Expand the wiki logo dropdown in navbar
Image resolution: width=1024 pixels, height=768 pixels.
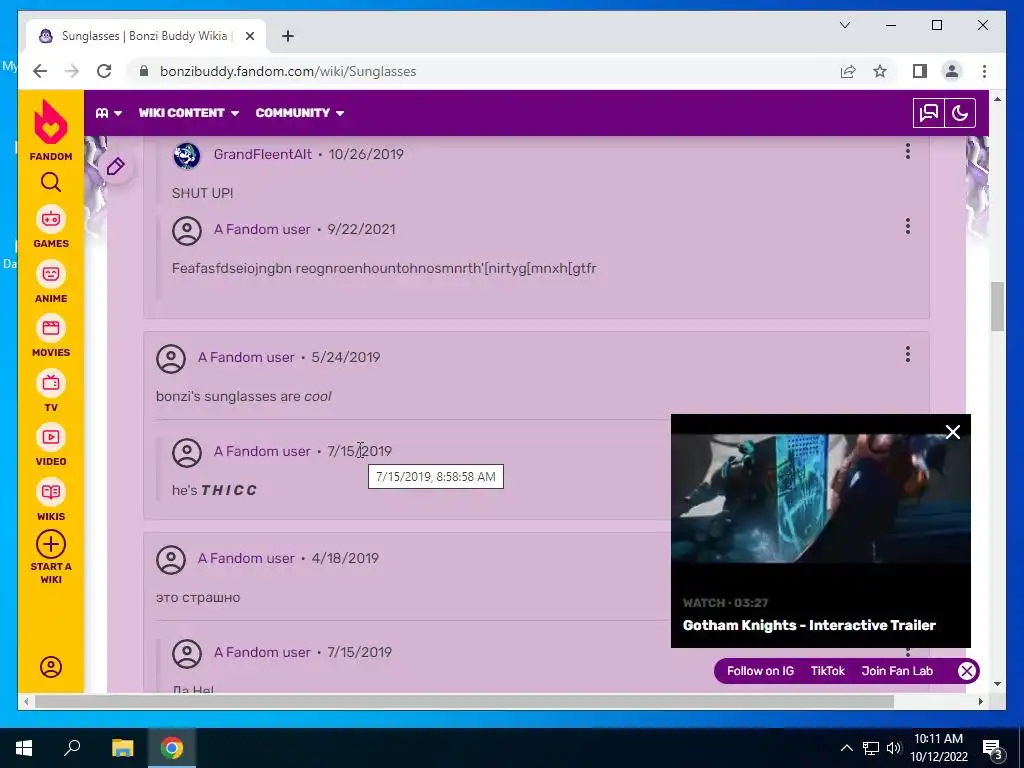tap(109, 113)
